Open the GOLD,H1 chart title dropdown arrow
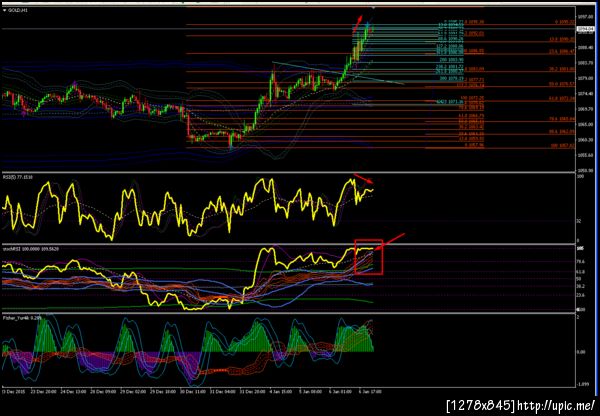Image resolution: width=600 pixels, height=416 pixels. click(x=5, y=10)
